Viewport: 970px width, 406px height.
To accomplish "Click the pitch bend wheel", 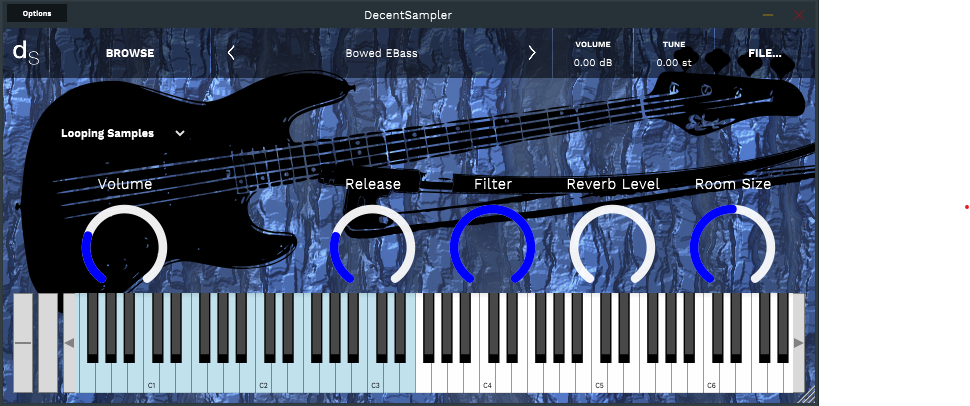I will click(23, 343).
